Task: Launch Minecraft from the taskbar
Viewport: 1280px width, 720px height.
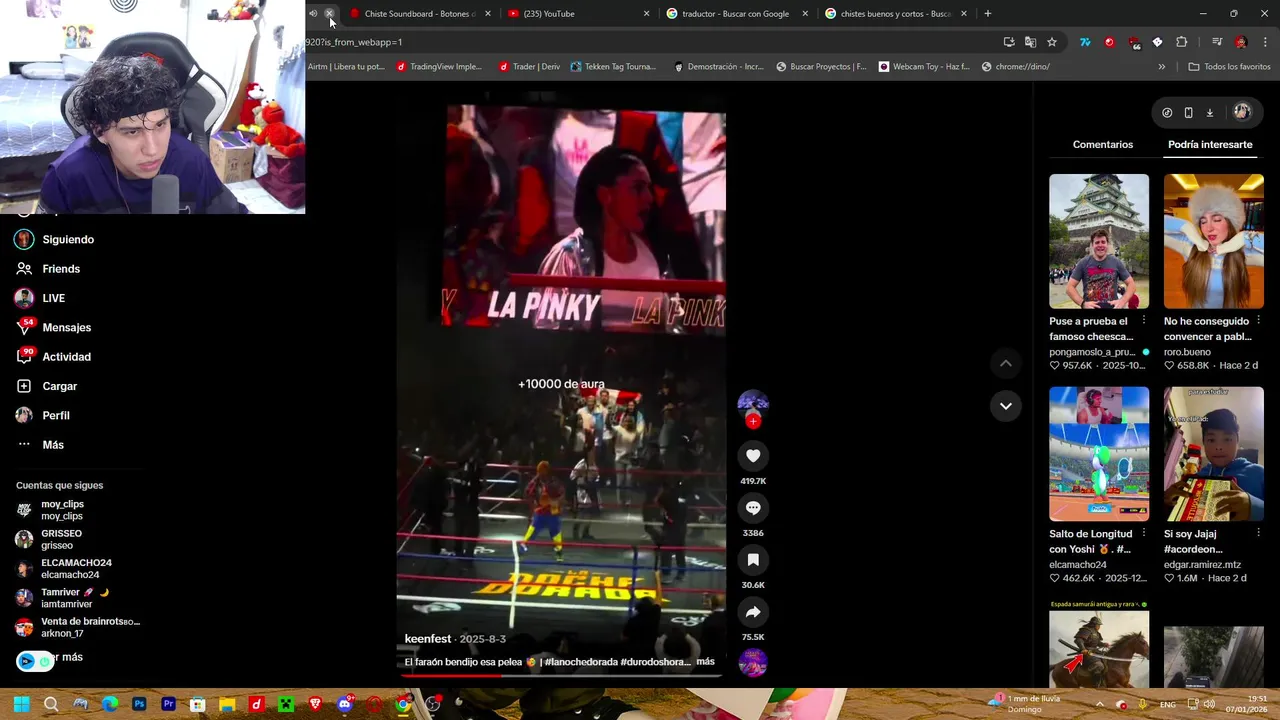Action: click(x=285, y=704)
